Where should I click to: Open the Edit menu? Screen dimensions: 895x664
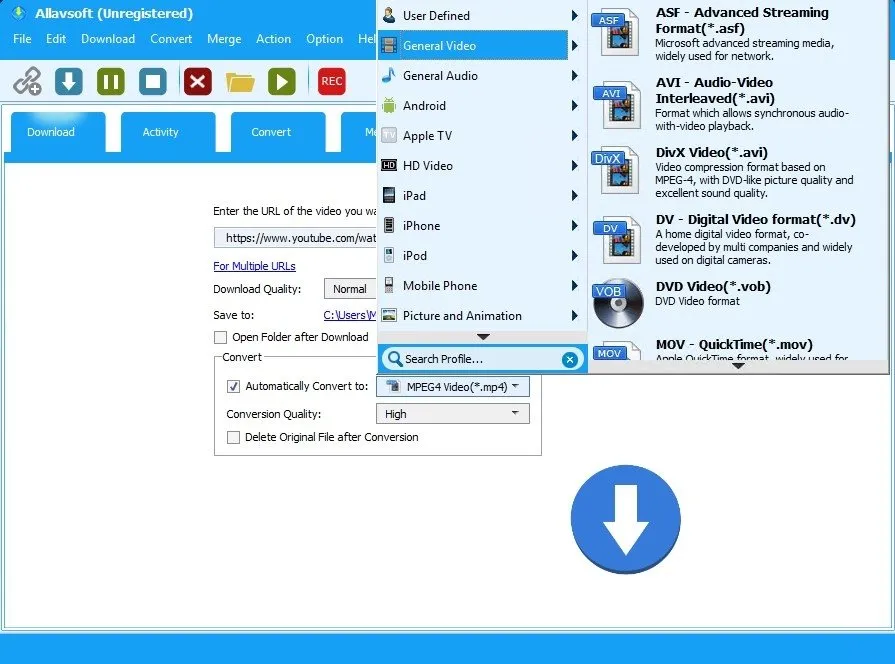[x=56, y=39]
